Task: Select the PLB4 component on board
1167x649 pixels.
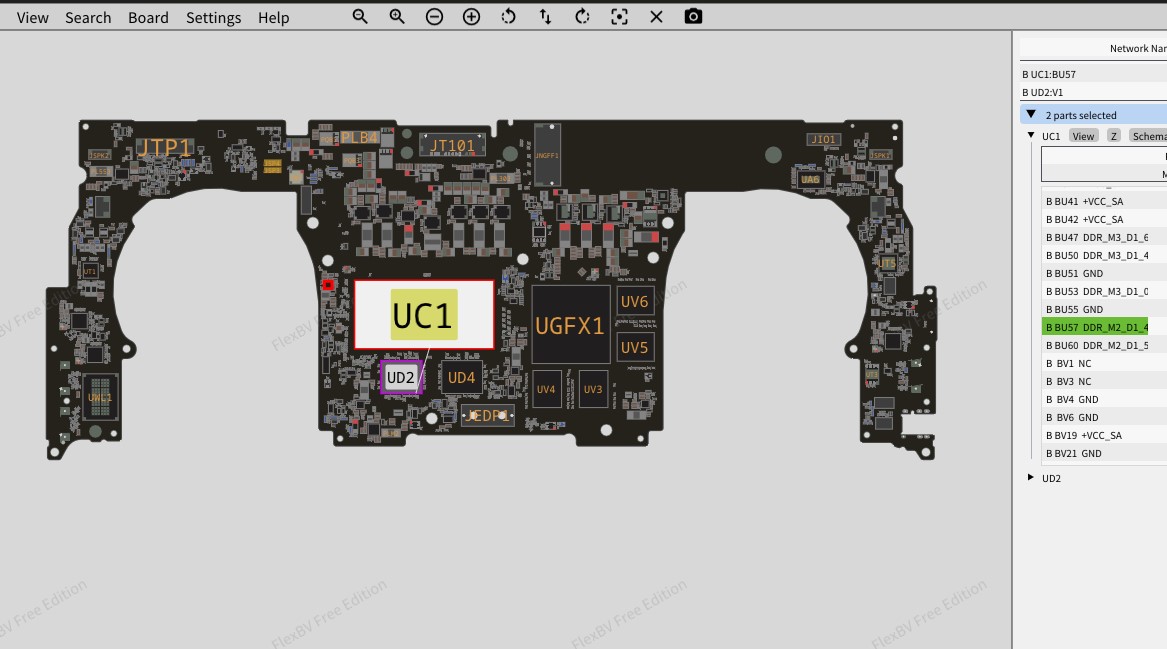Action: click(359, 138)
